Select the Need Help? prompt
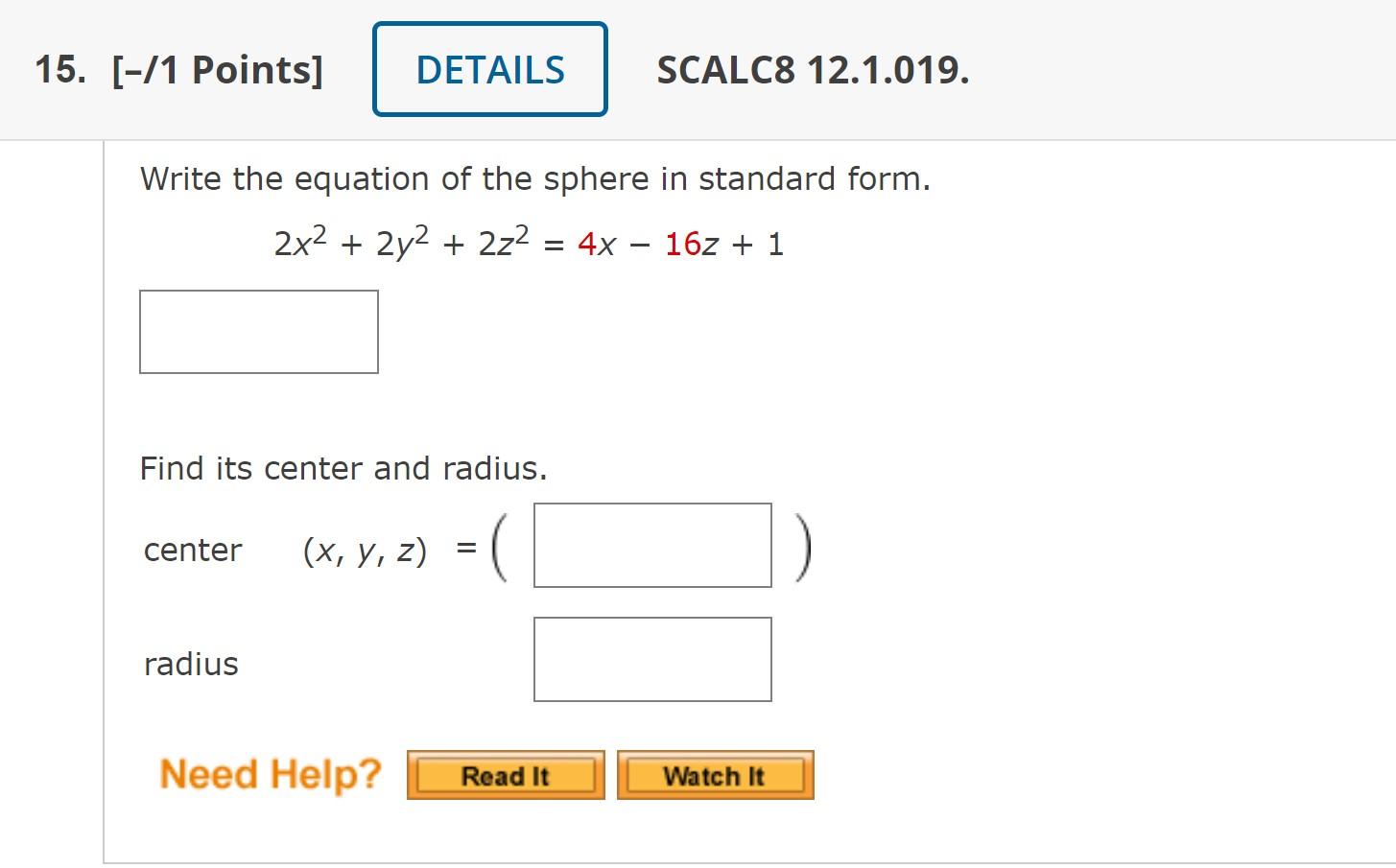The height and width of the screenshot is (868, 1396). [x=270, y=773]
